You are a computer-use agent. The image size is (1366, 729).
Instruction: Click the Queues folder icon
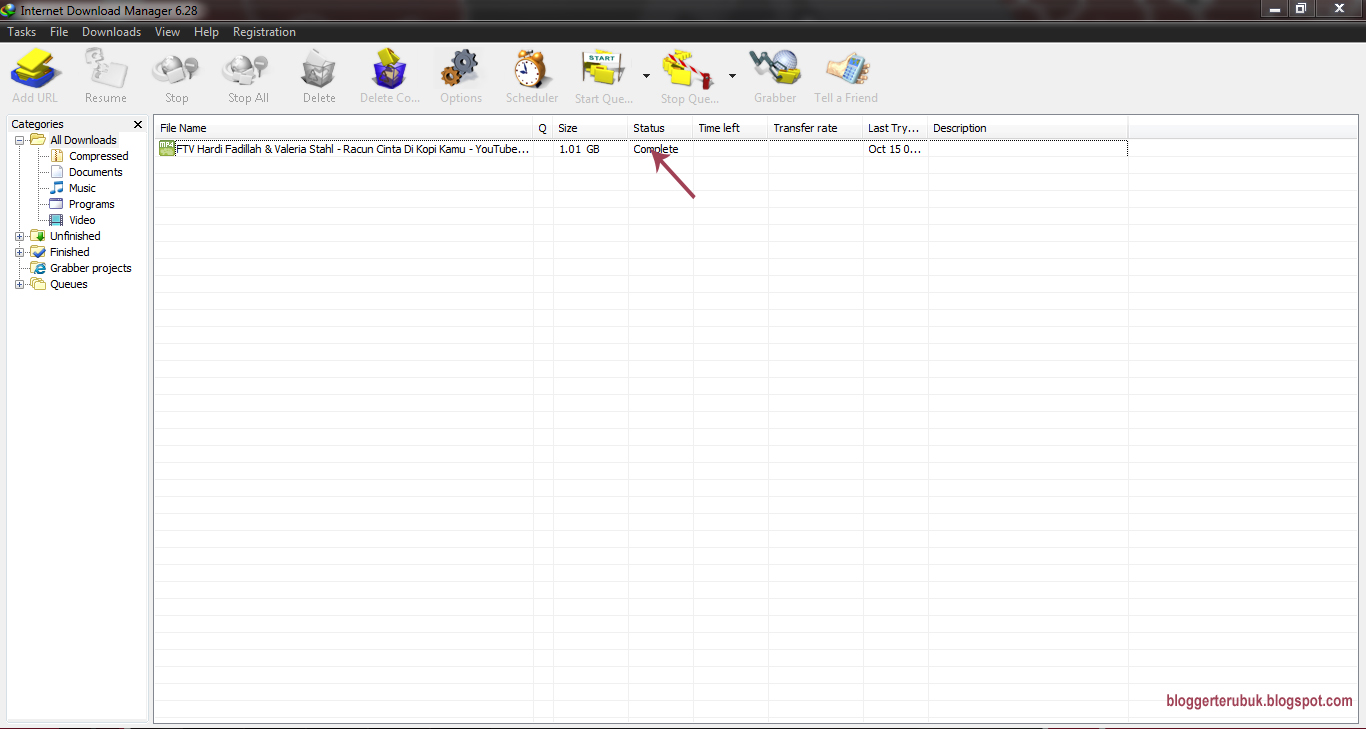click(x=38, y=284)
